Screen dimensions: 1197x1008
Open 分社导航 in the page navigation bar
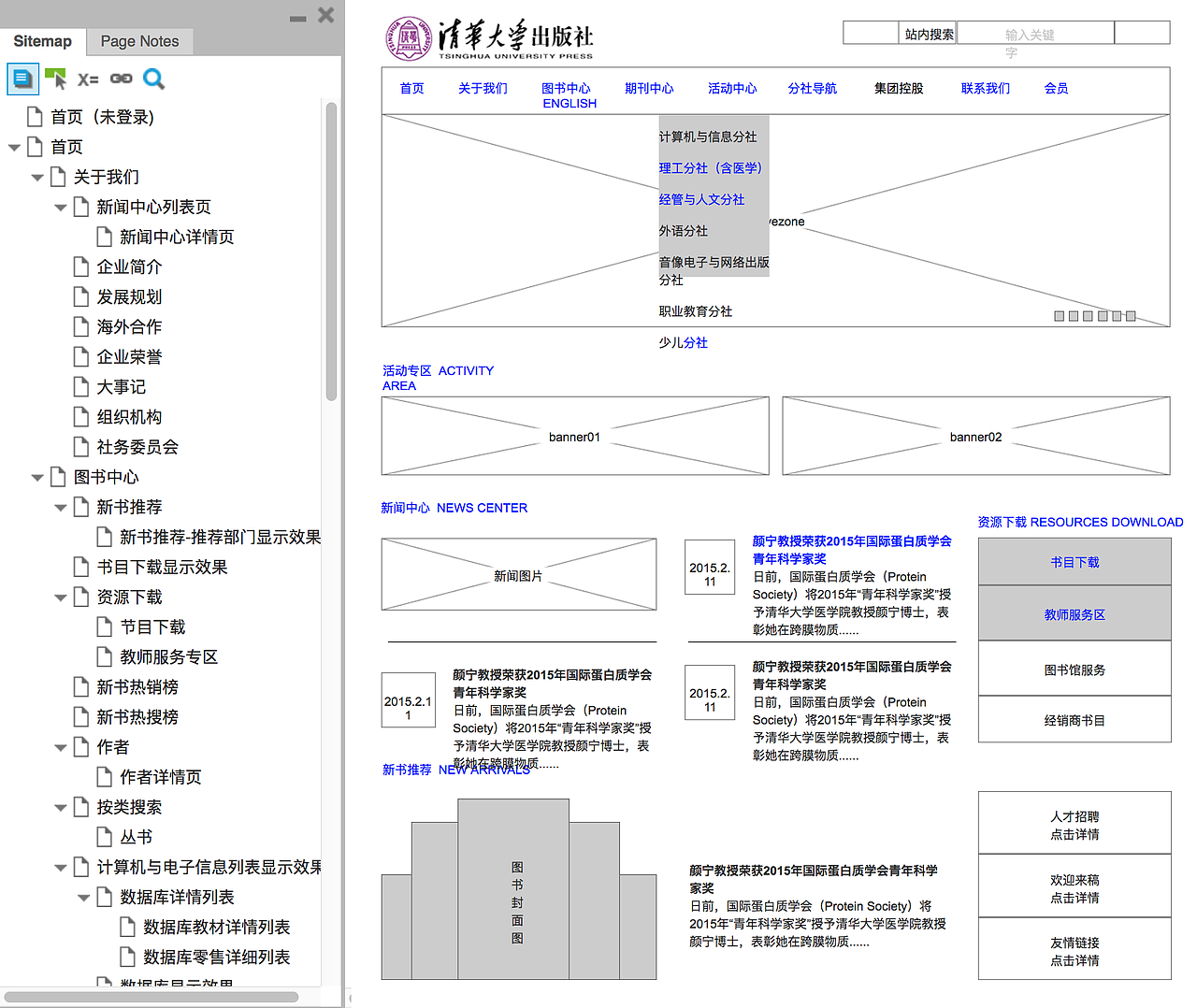pos(812,89)
